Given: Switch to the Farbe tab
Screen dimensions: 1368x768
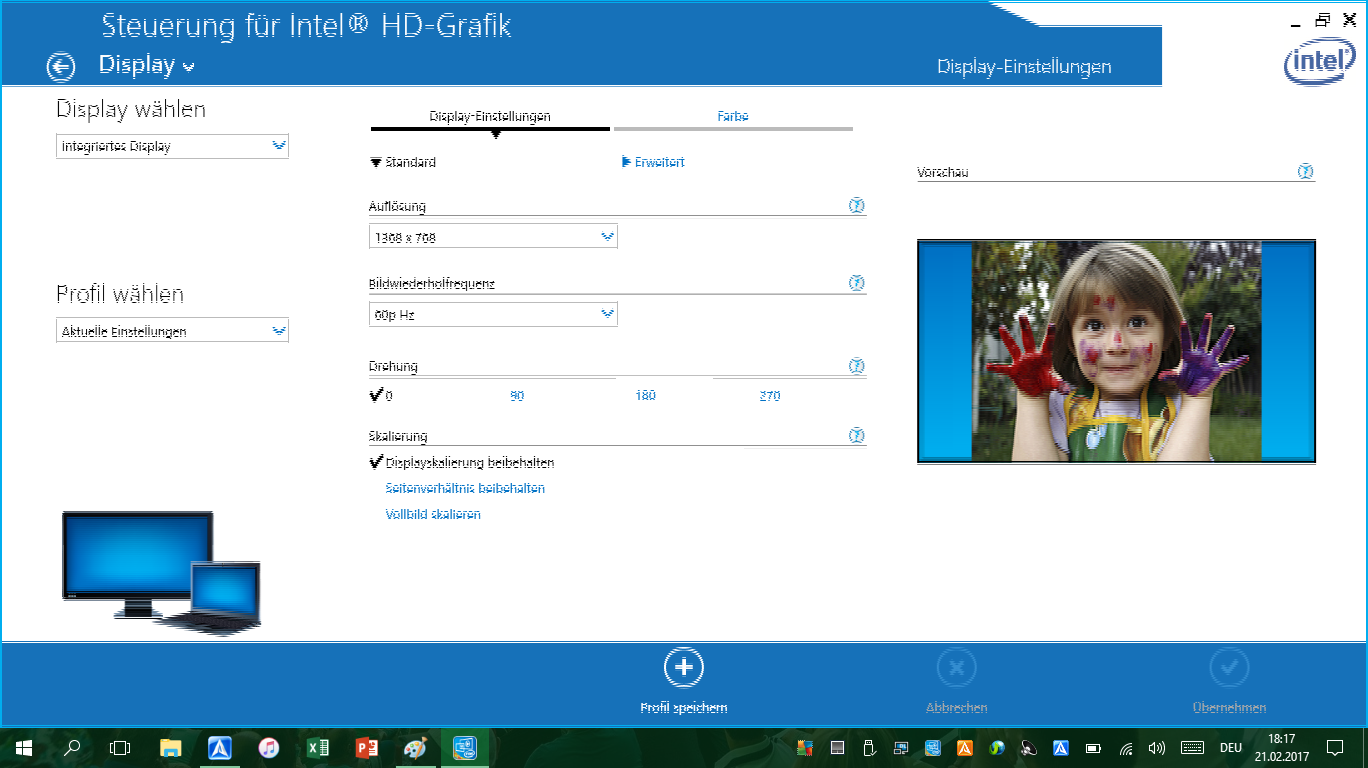Looking at the screenshot, I should [x=733, y=117].
